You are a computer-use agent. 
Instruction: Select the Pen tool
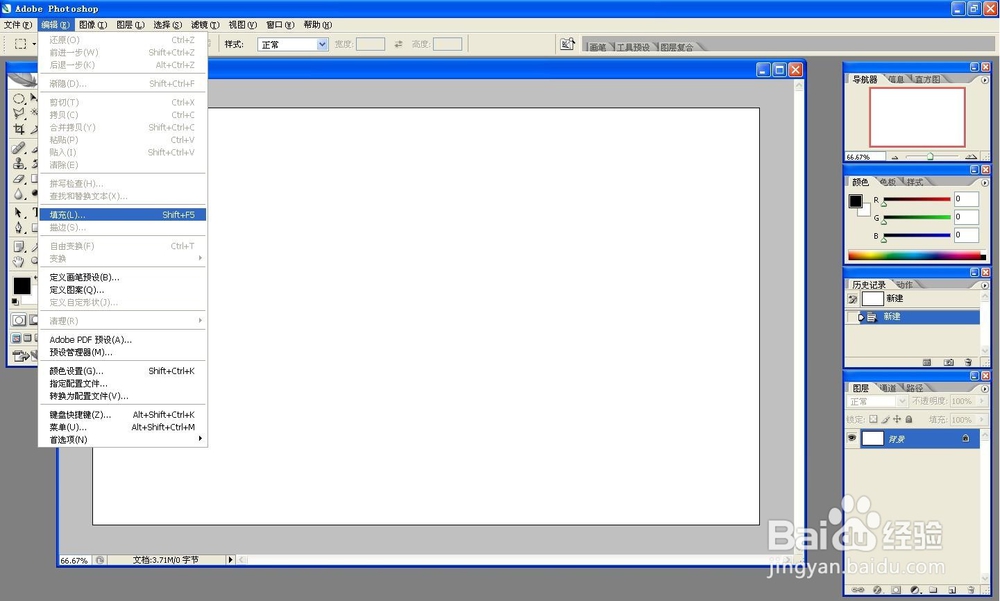pyautogui.click(x=19, y=228)
